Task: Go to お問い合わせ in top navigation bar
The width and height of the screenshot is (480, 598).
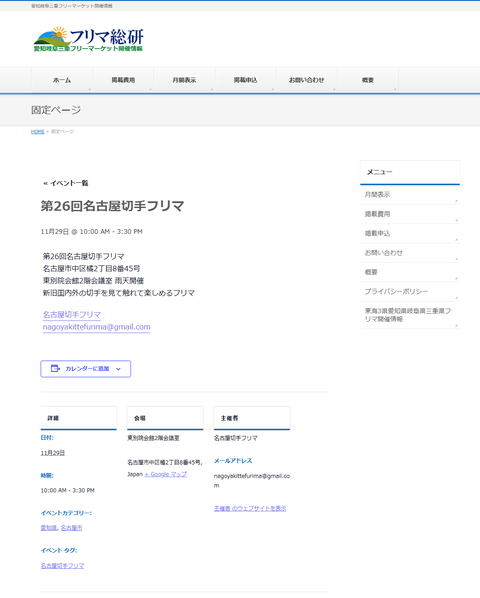Action: pyautogui.click(x=307, y=80)
